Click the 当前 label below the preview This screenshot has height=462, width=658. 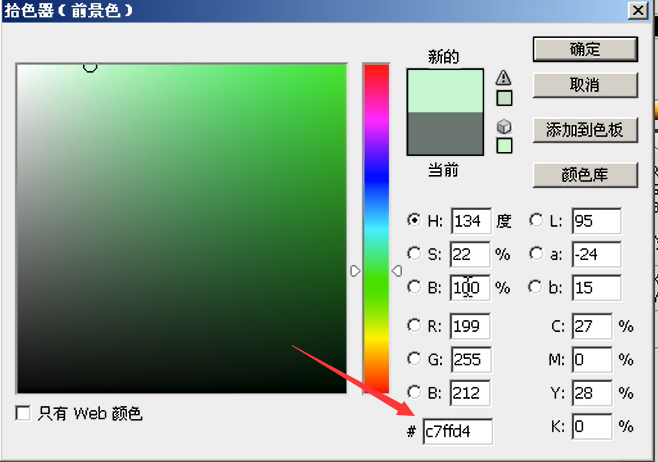444,170
